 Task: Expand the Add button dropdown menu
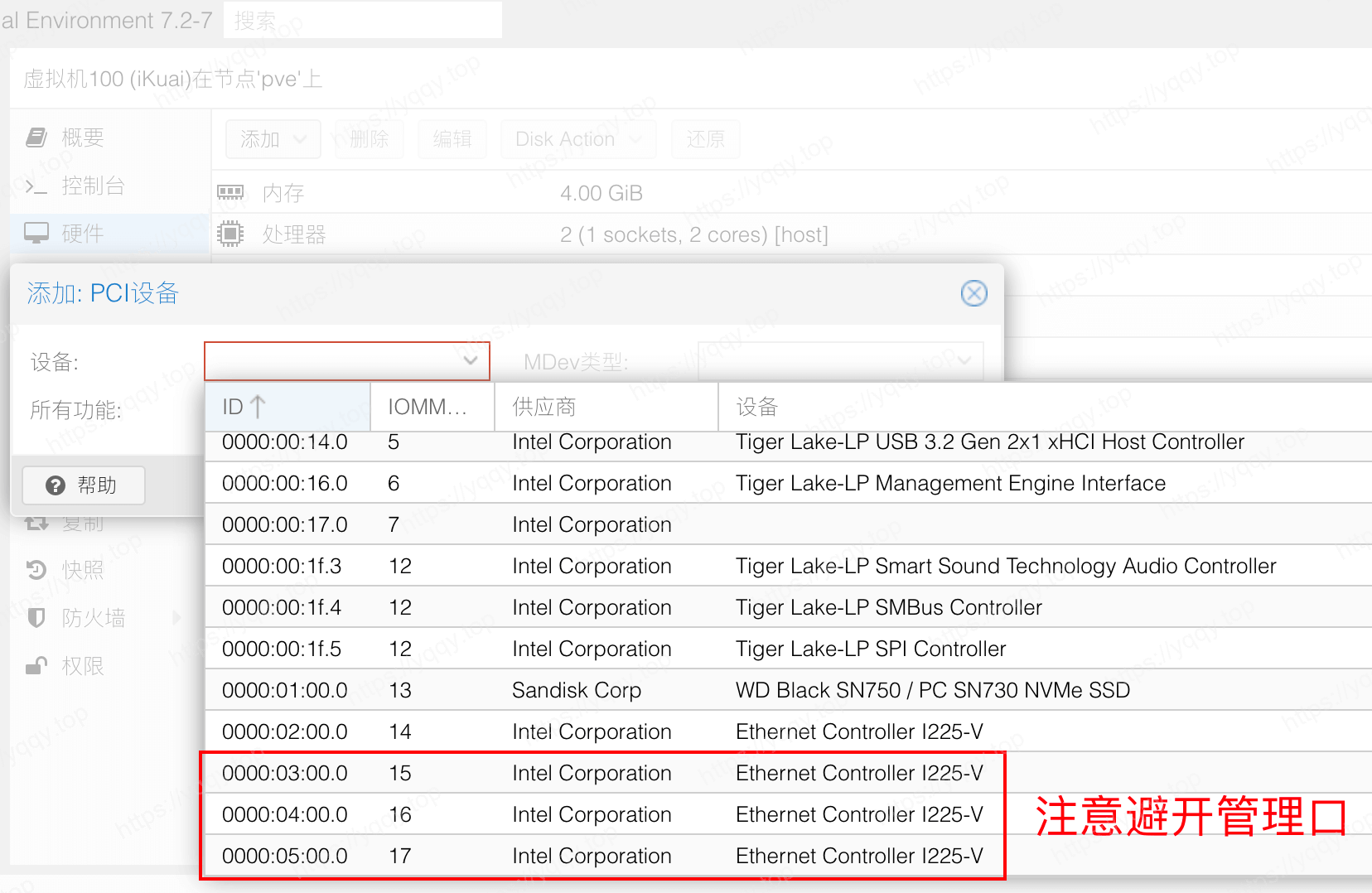[273, 139]
